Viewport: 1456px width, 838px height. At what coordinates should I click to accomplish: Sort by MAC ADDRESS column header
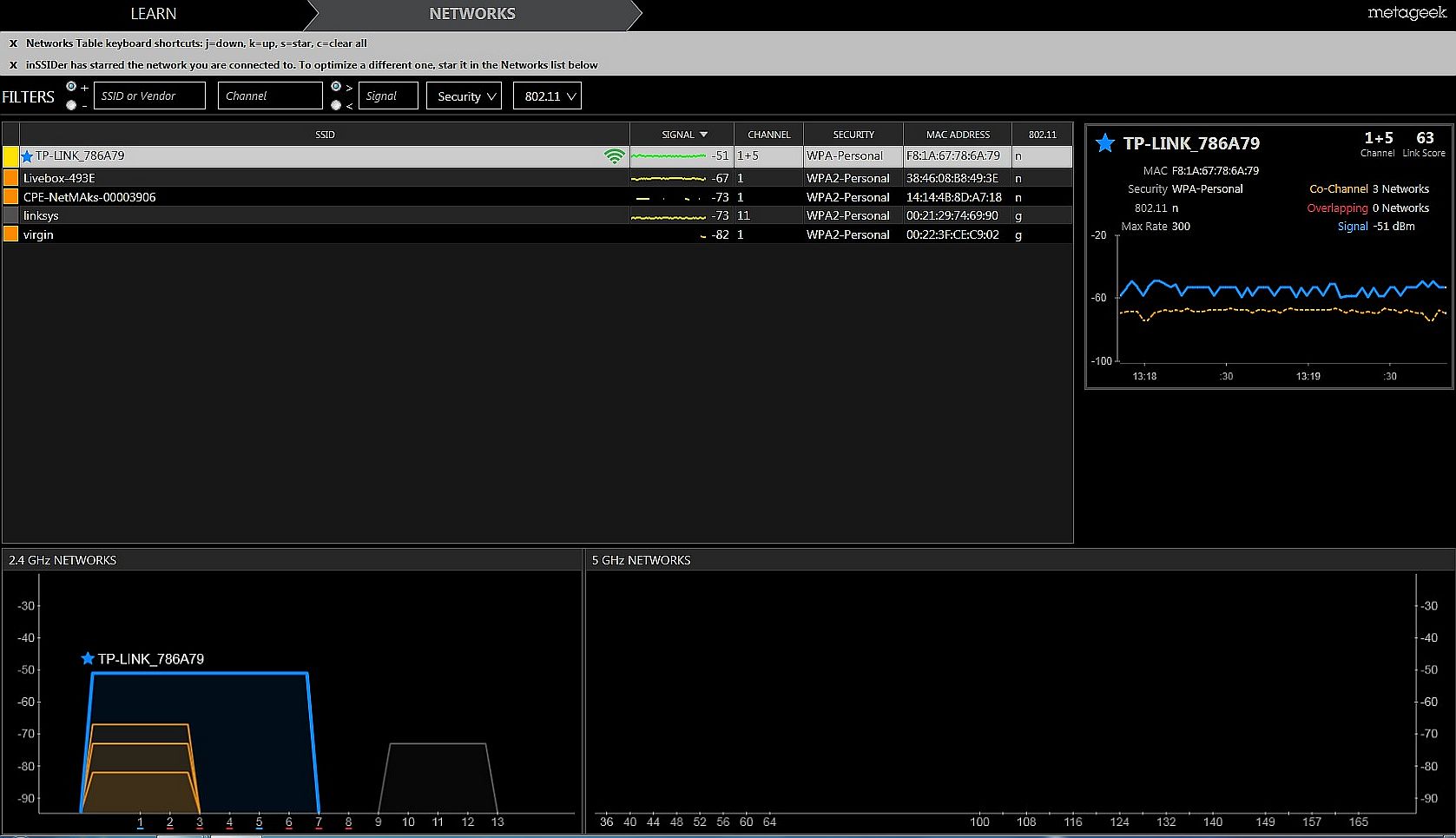tap(958, 135)
